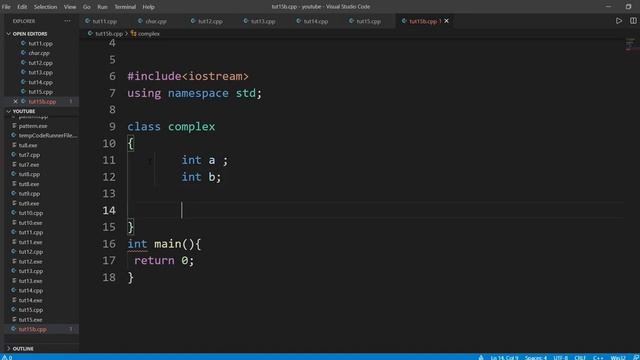640x360 pixels.
Task: Run the code with the play icon
Action: coord(619,21)
